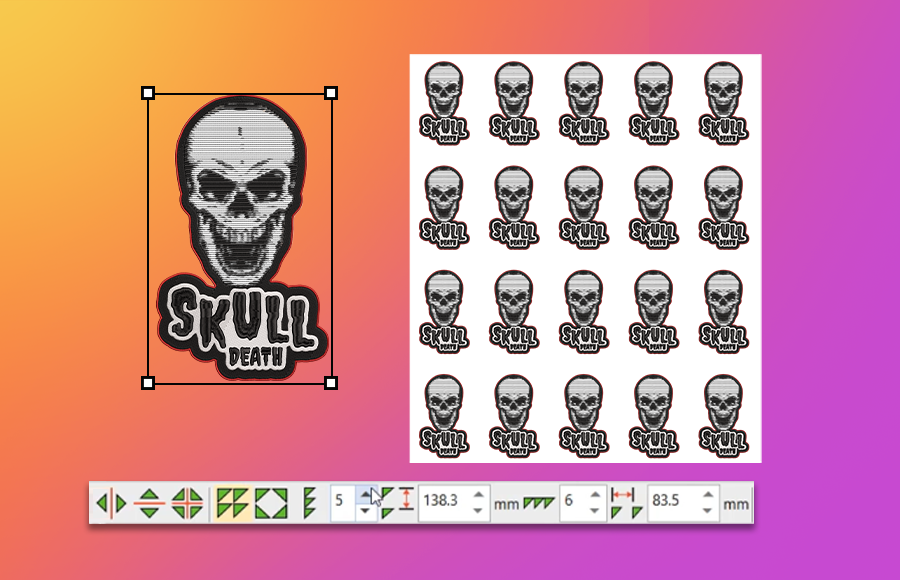
Task: Decrease the 83.5 mm column spacing
Action: pos(707,509)
